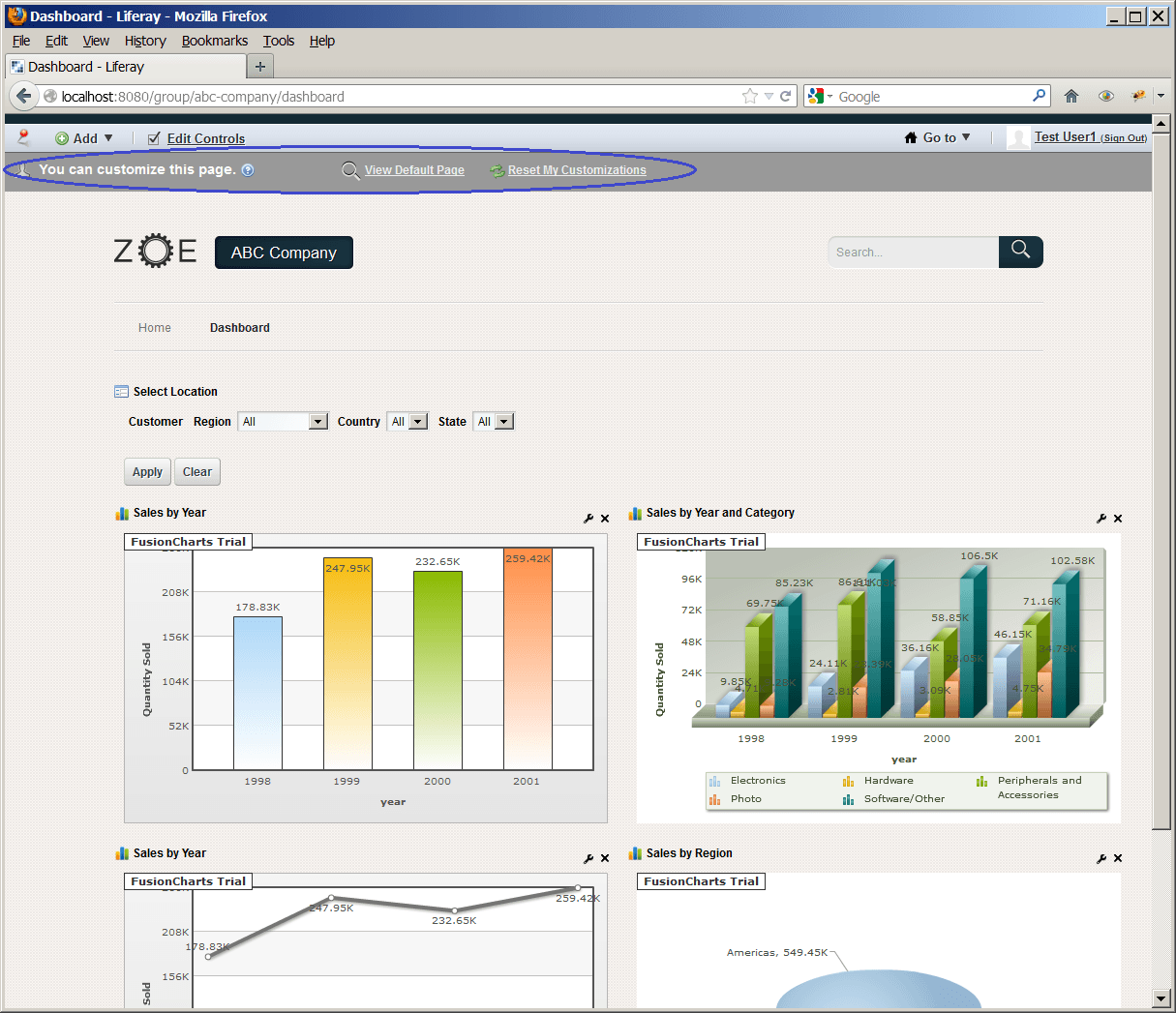Open wrench options for Sales by Region portlet
Screen dimensions: 1176x1013
[1101, 858]
